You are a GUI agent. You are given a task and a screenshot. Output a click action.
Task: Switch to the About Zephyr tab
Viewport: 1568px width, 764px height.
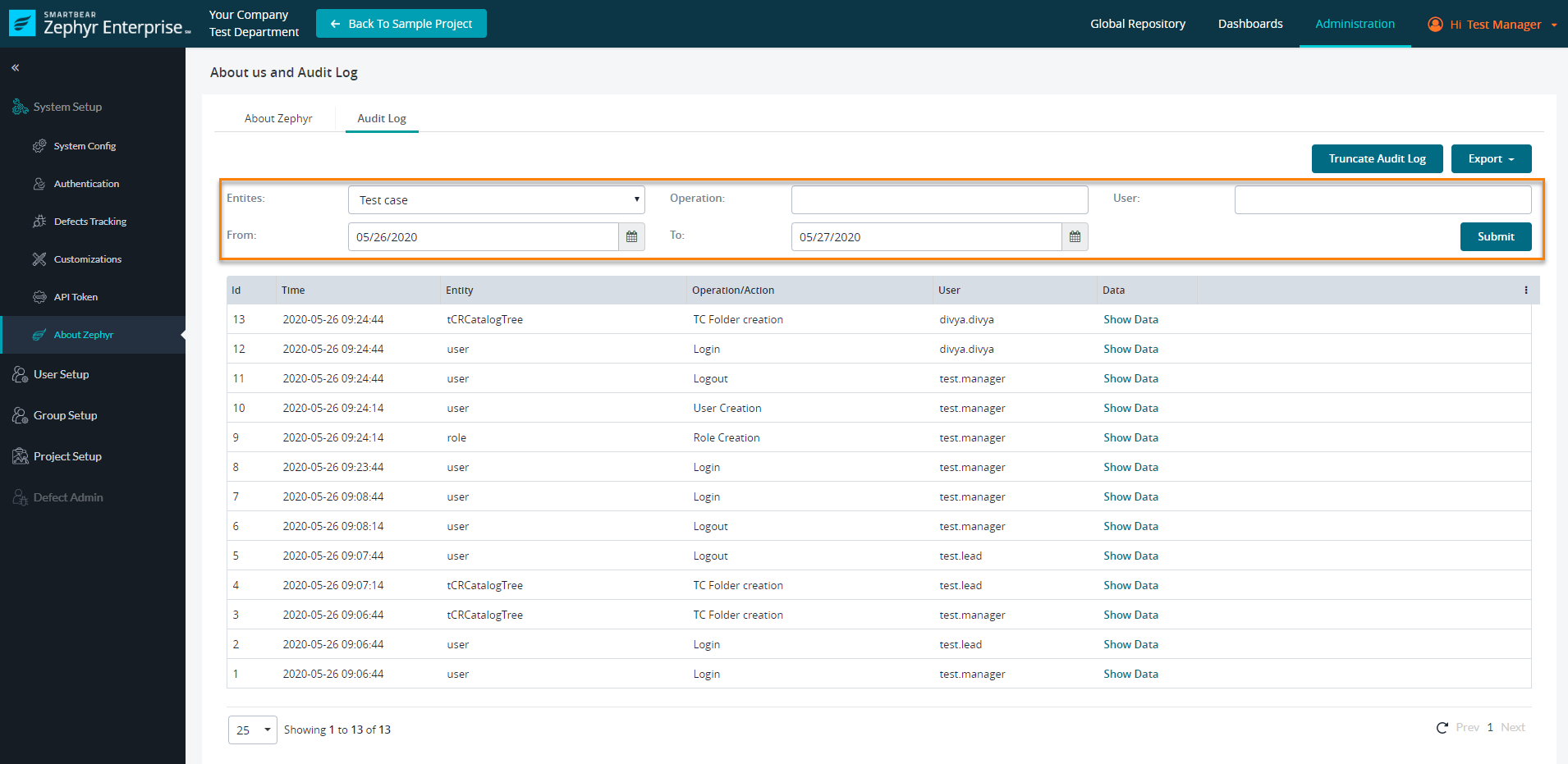pyautogui.click(x=278, y=119)
